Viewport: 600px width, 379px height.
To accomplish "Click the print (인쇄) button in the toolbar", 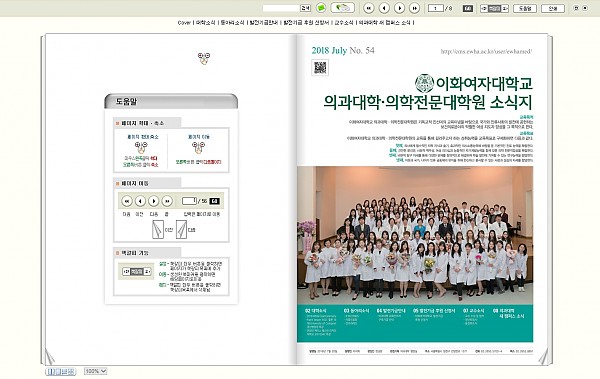I will click(553, 8).
